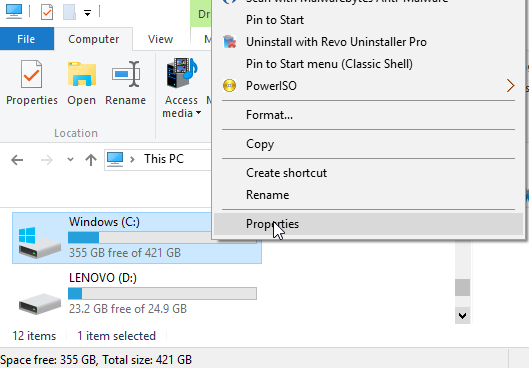
Task: Click the scrollbar down arrow
Action: click(462, 316)
